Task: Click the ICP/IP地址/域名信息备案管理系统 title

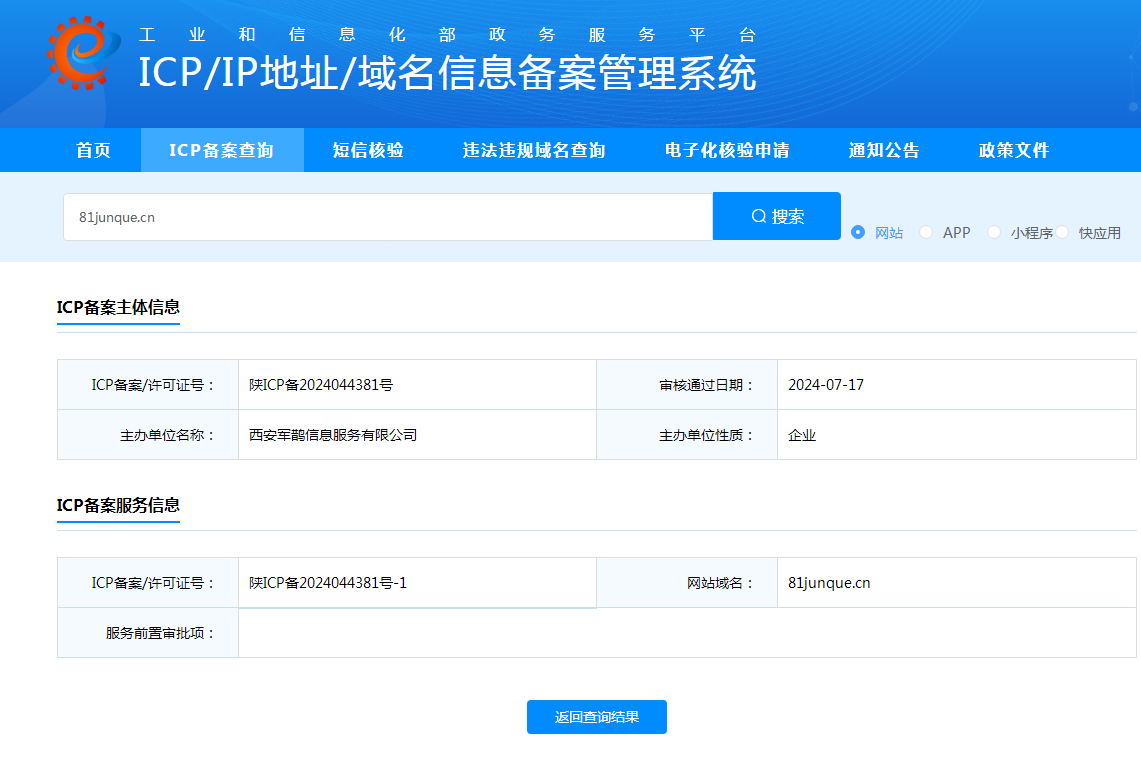Action: 448,73
